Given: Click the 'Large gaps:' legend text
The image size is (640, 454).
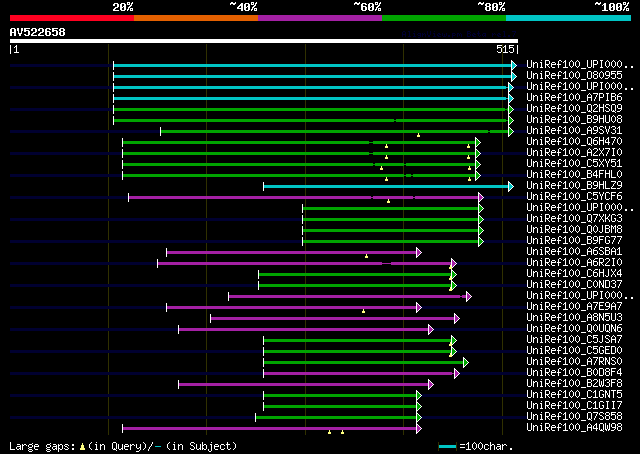Looking at the screenshot, I should tap(42, 447).
